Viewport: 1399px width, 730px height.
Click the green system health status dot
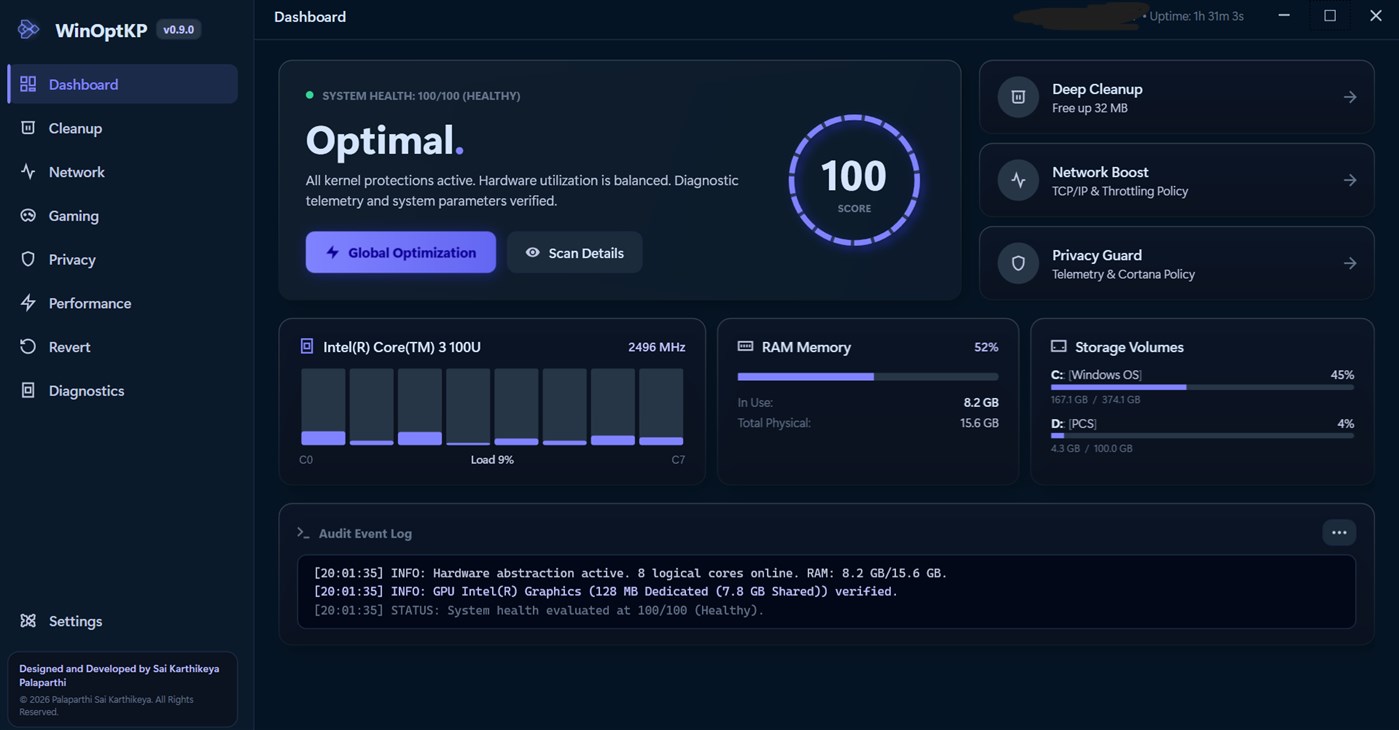coord(310,95)
